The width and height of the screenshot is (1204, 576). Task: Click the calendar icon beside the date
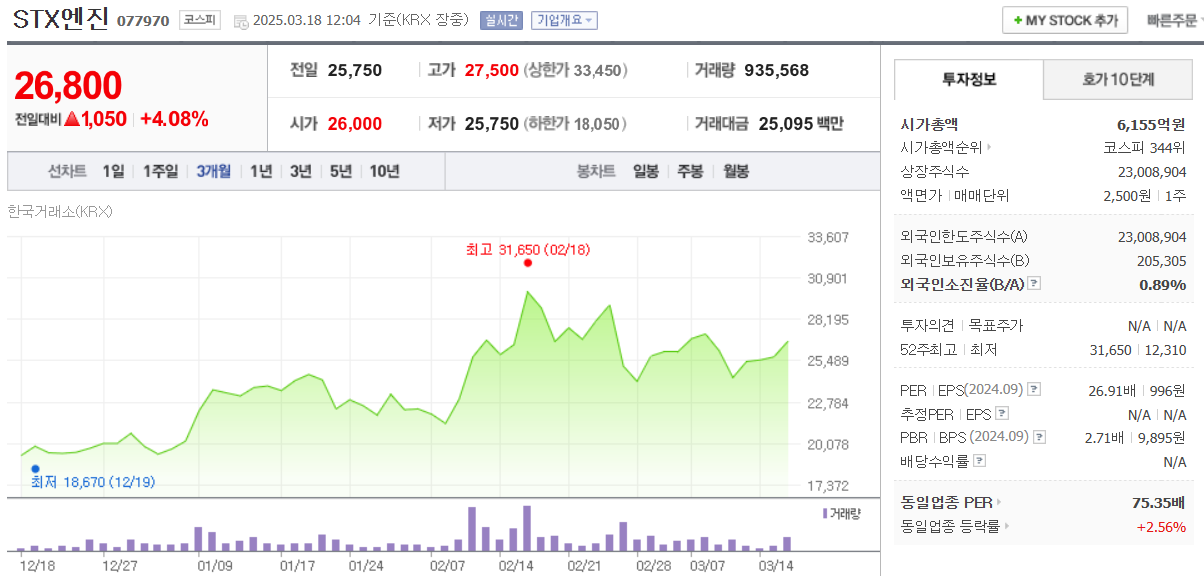(x=240, y=21)
